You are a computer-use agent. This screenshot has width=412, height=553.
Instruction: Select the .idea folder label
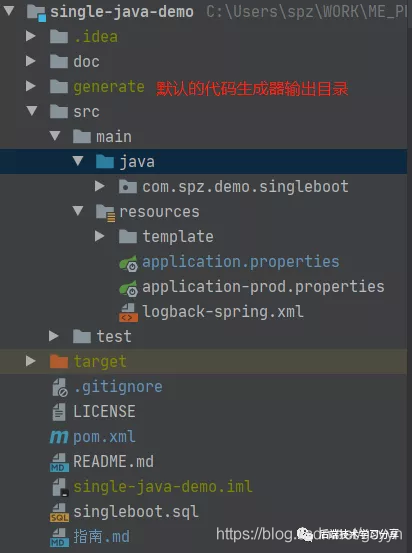[x=96, y=37]
